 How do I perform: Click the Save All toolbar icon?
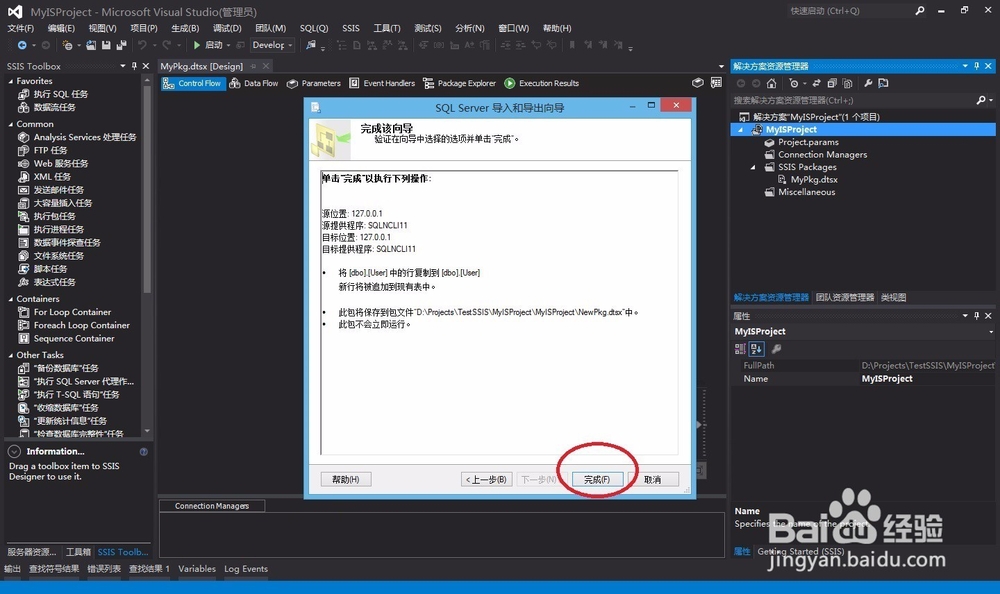121,45
